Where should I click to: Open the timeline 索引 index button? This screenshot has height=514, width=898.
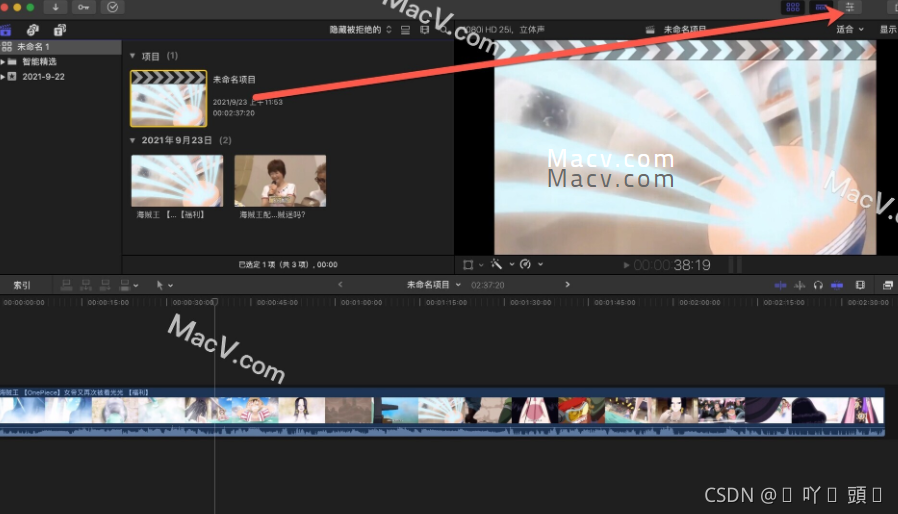coord(22,285)
